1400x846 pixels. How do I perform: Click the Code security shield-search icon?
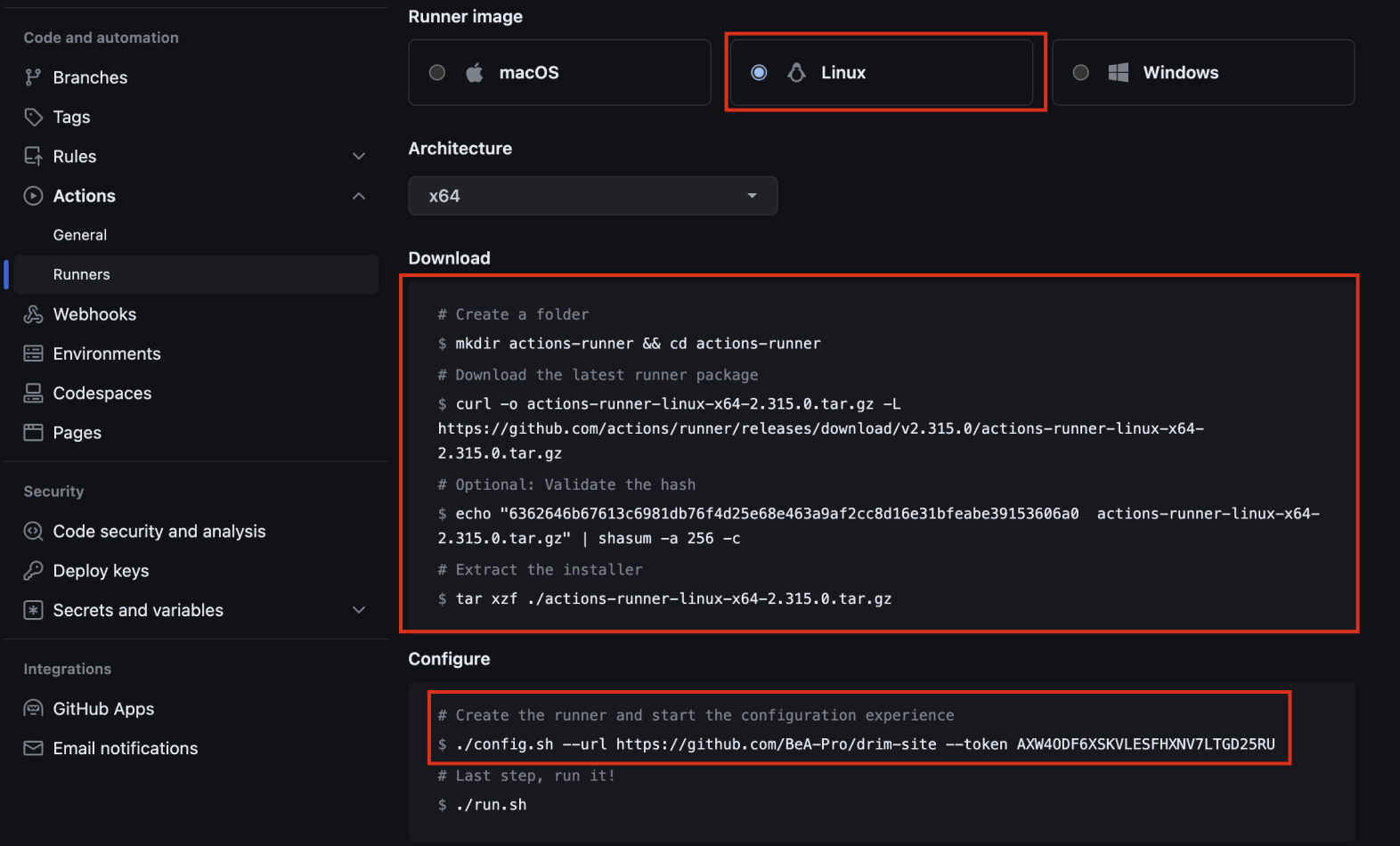click(33, 532)
